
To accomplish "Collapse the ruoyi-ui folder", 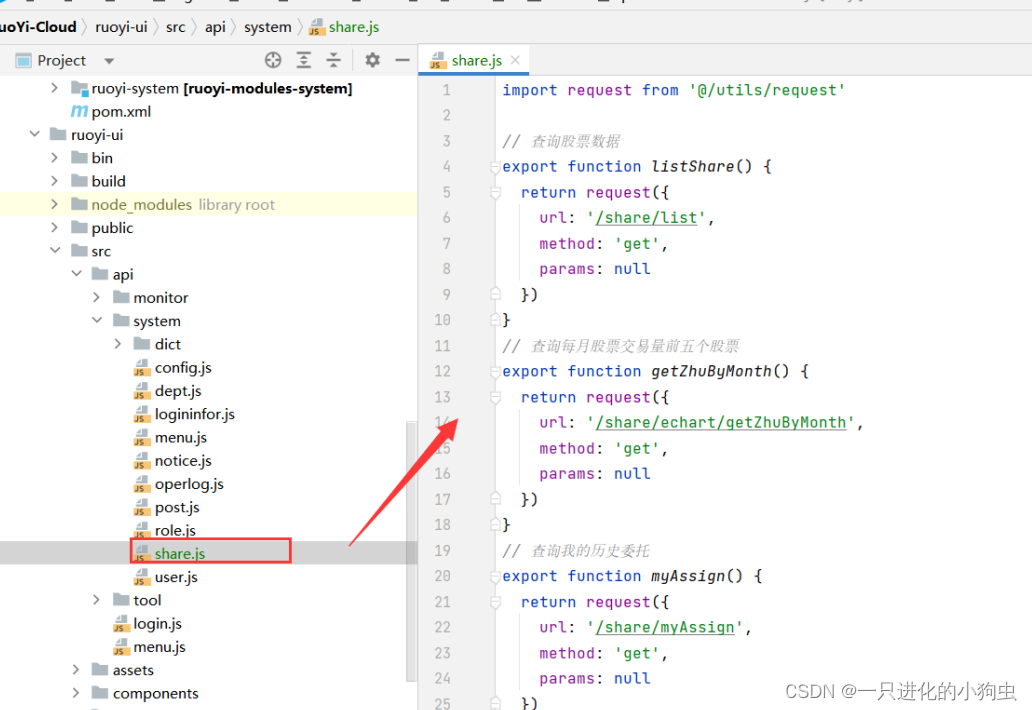I will tap(35, 135).
